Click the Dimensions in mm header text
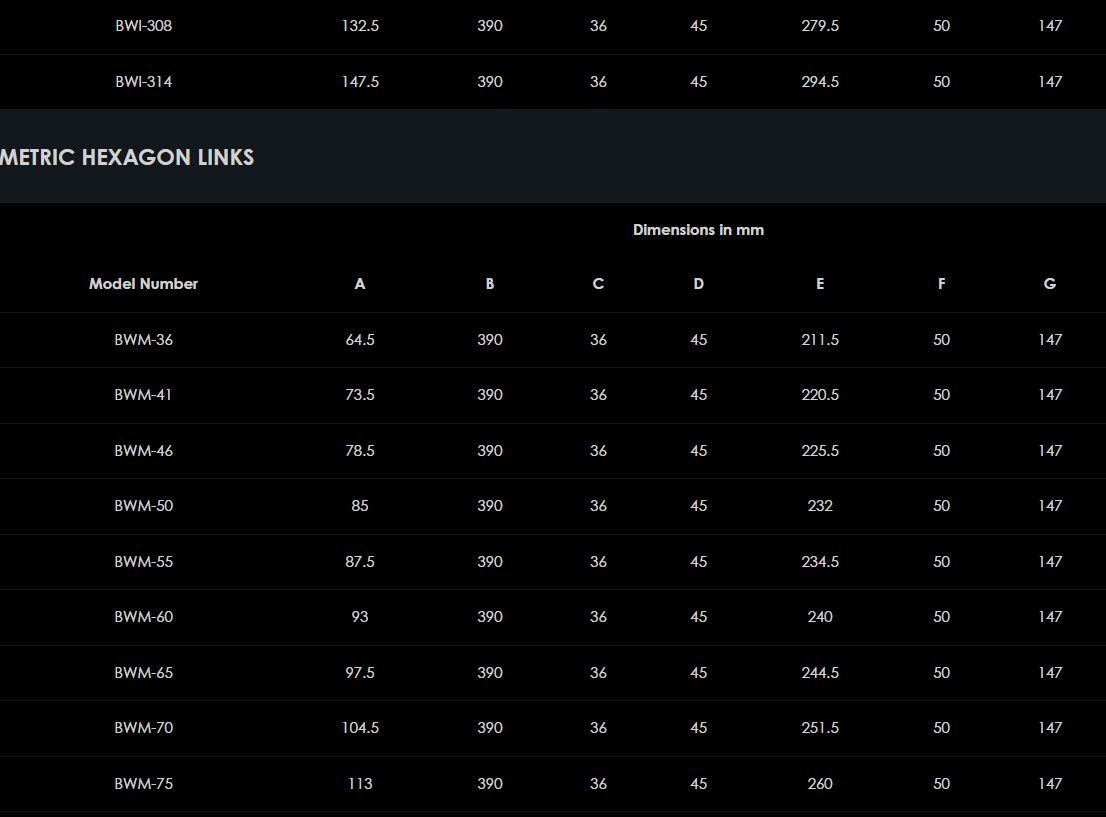The image size is (1106, 817). 698,230
